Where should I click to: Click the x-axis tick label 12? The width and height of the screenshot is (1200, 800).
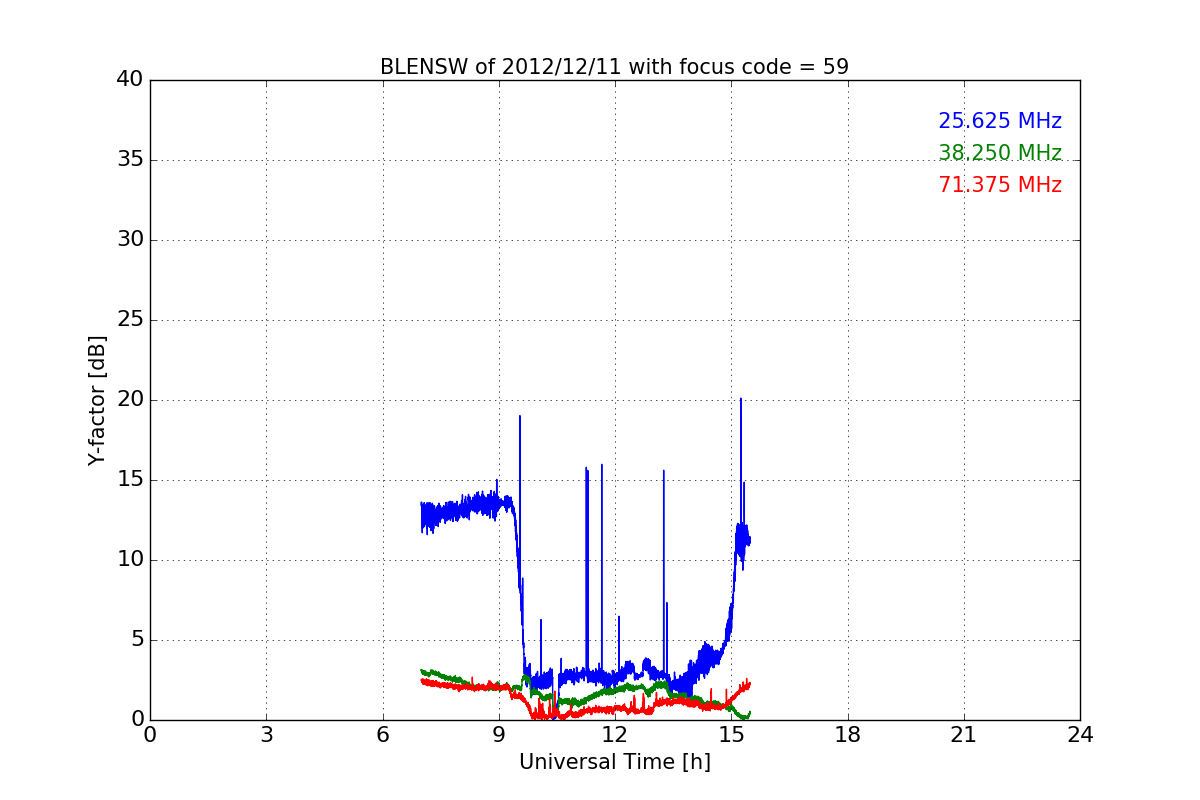tap(615, 735)
